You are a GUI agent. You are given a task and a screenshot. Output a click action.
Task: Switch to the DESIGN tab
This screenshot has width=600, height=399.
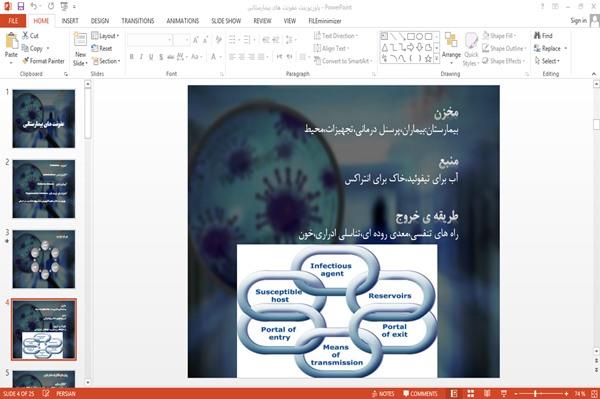click(x=100, y=21)
